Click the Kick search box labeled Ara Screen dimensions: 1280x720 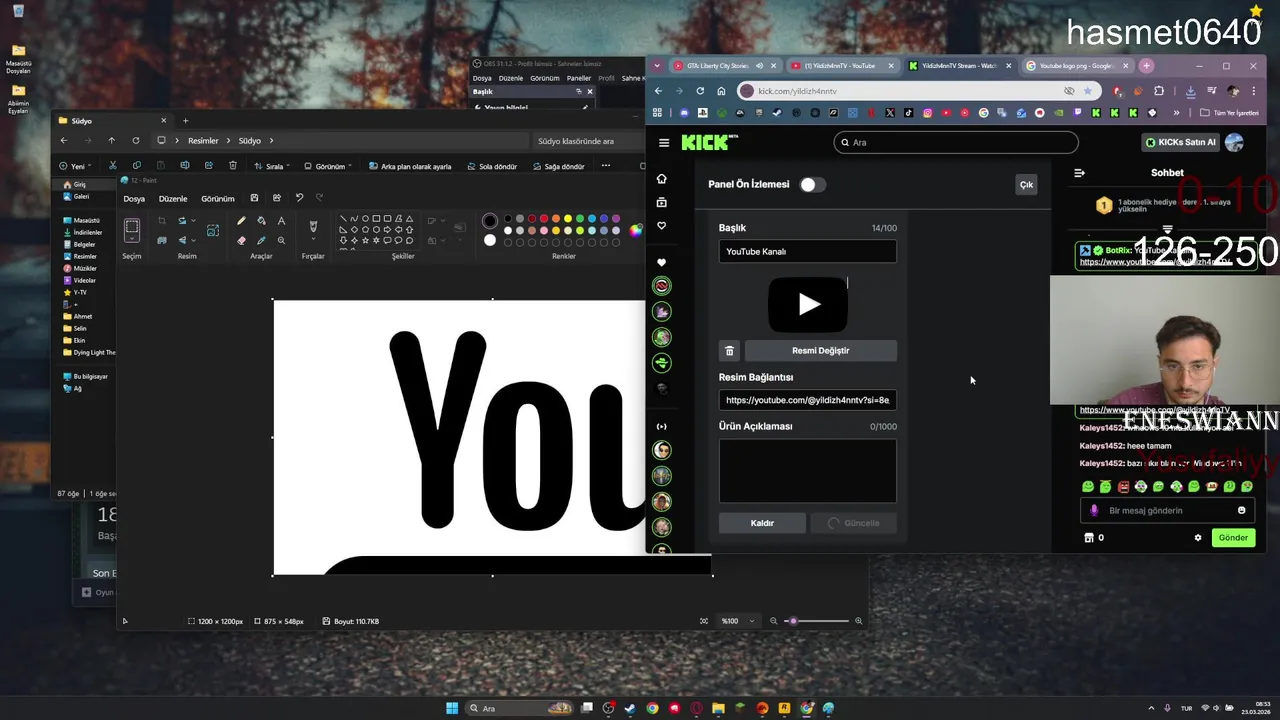coord(956,142)
